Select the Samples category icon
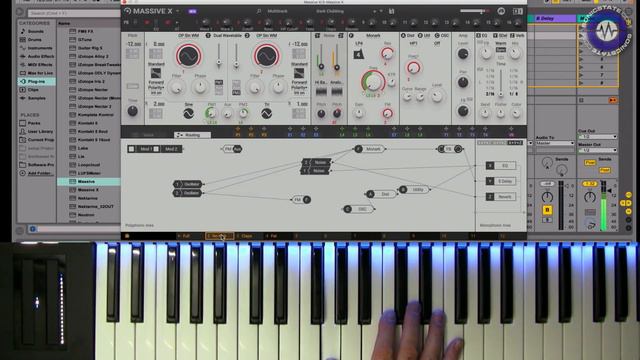 [23, 98]
